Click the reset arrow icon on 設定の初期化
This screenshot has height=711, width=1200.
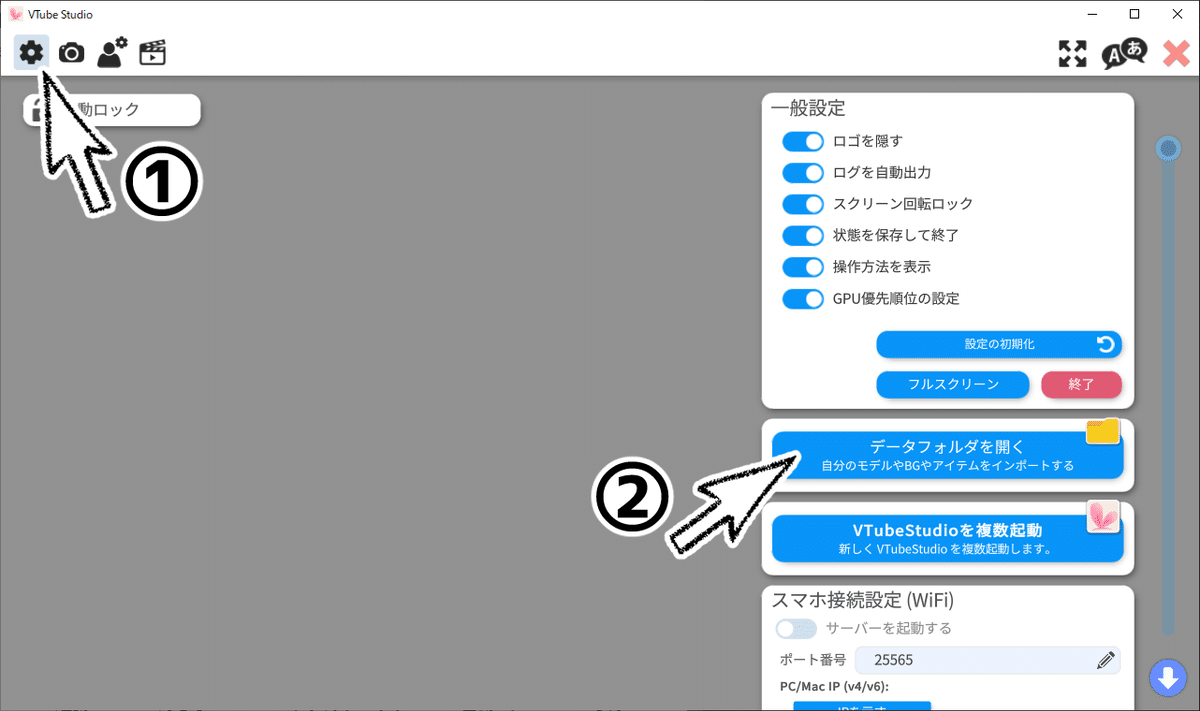click(x=1105, y=344)
